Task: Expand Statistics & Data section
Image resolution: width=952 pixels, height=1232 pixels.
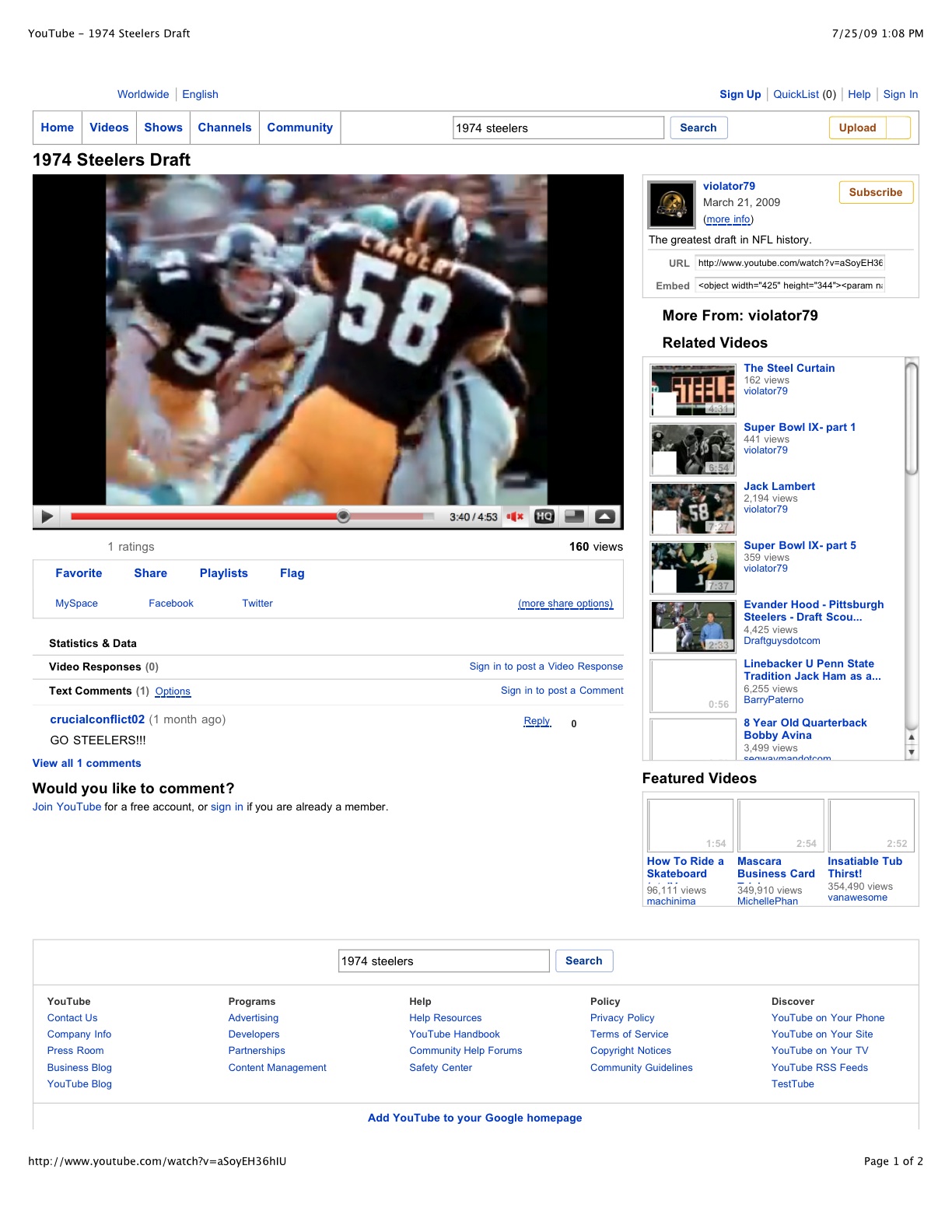Action: (93, 643)
